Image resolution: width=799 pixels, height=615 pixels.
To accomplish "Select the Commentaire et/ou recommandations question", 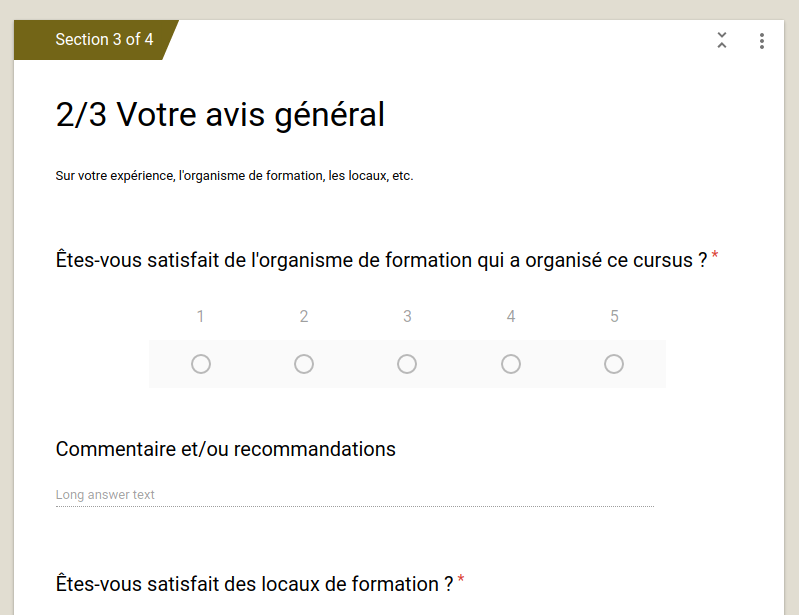I will [x=226, y=449].
